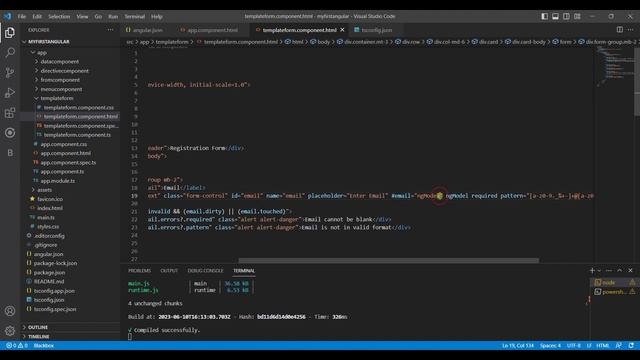Click the div.card-body breadcrumb

(x=525, y=42)
